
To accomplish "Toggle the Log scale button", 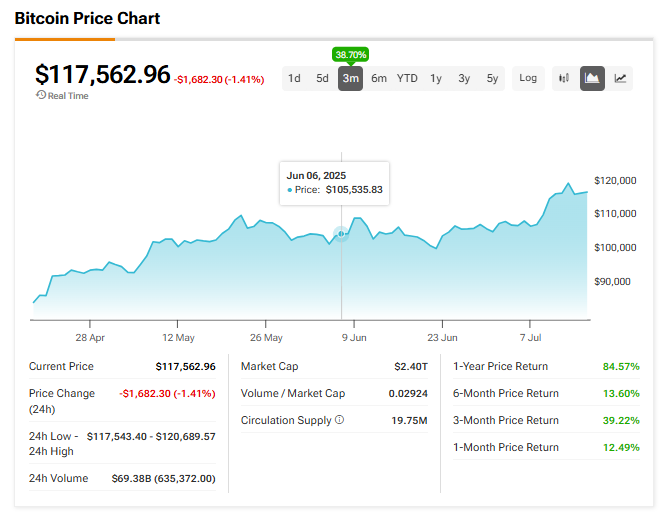I will 528,78.
